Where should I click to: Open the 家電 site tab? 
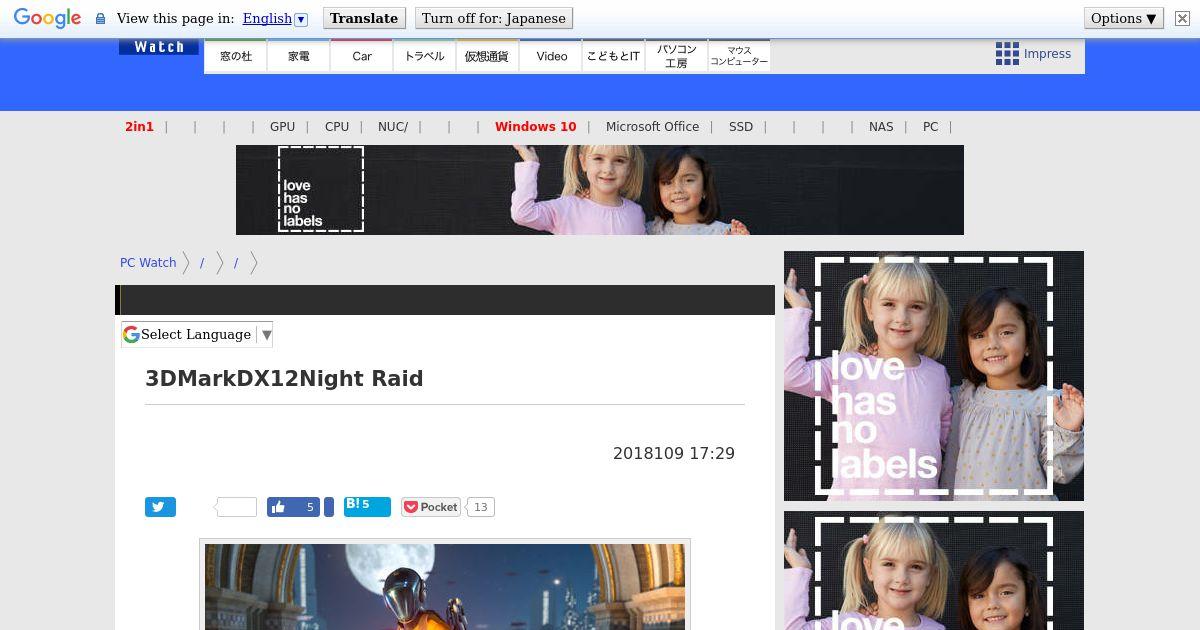[x=299, y=56]
